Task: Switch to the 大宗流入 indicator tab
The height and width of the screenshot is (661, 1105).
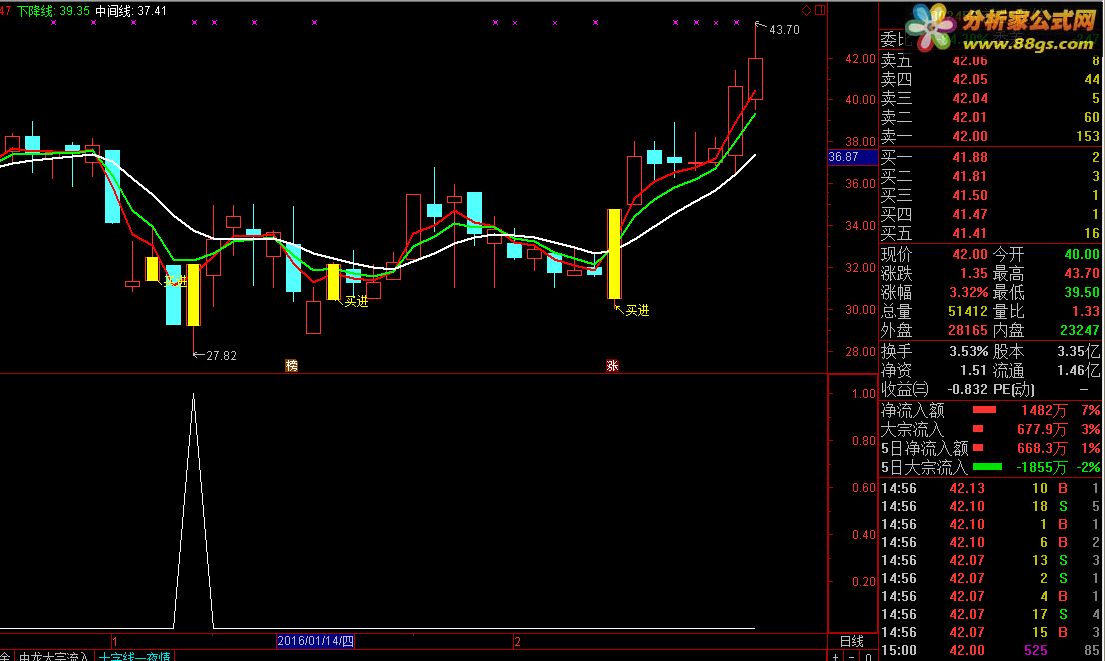Action: point(54,656)
